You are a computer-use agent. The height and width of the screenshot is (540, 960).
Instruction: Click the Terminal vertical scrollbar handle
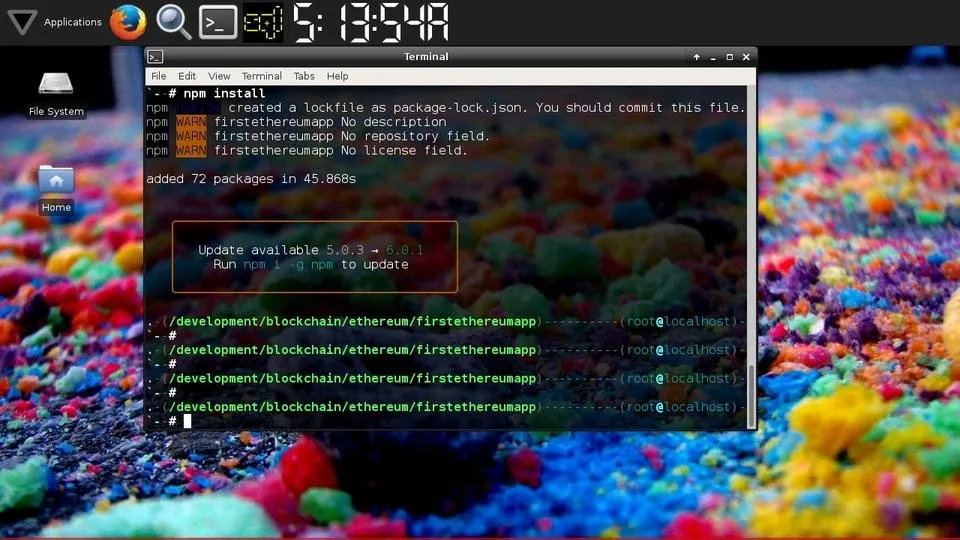click(752, 396)
